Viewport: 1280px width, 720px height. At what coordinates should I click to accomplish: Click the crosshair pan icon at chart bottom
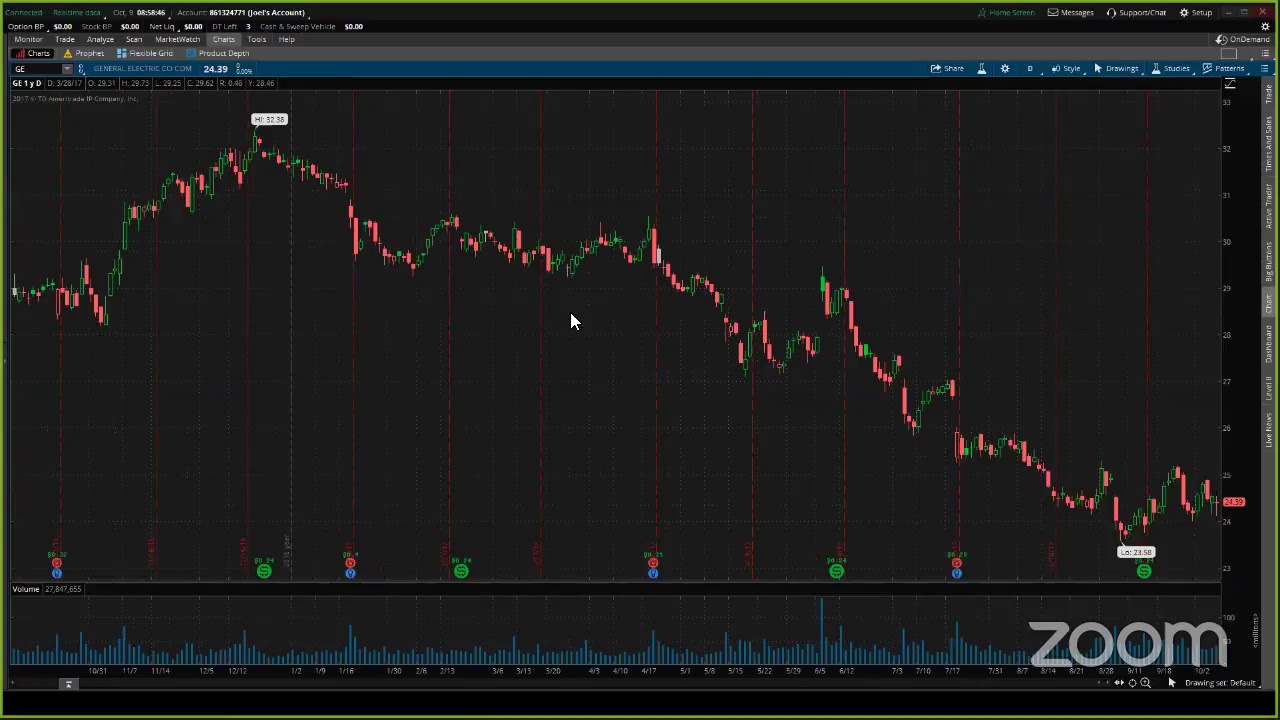point(1132,683)
